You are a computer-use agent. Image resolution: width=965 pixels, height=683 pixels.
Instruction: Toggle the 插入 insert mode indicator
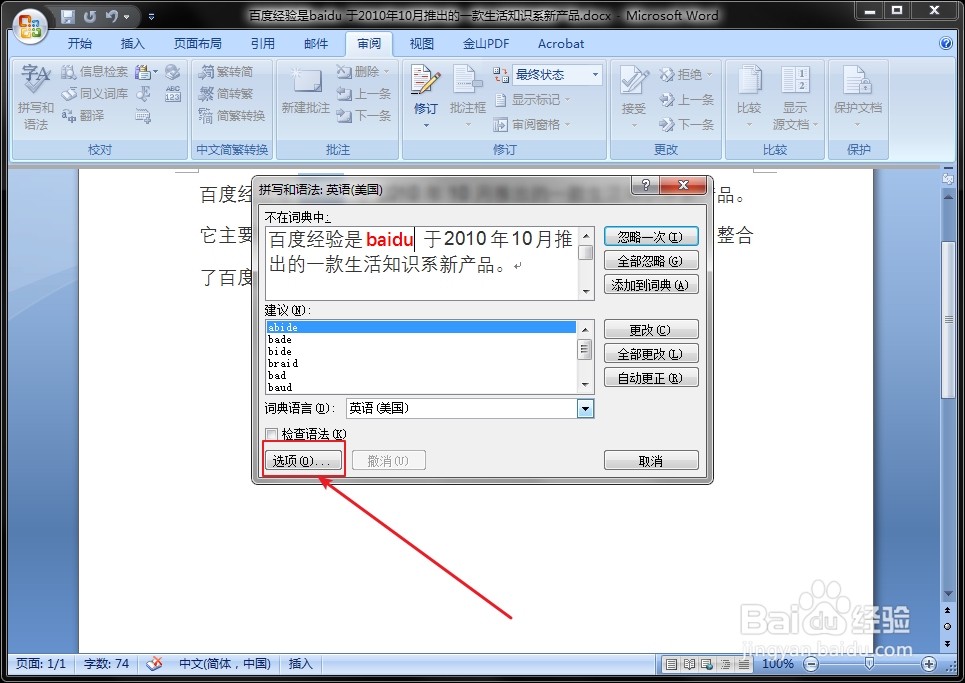click(300, 664)
